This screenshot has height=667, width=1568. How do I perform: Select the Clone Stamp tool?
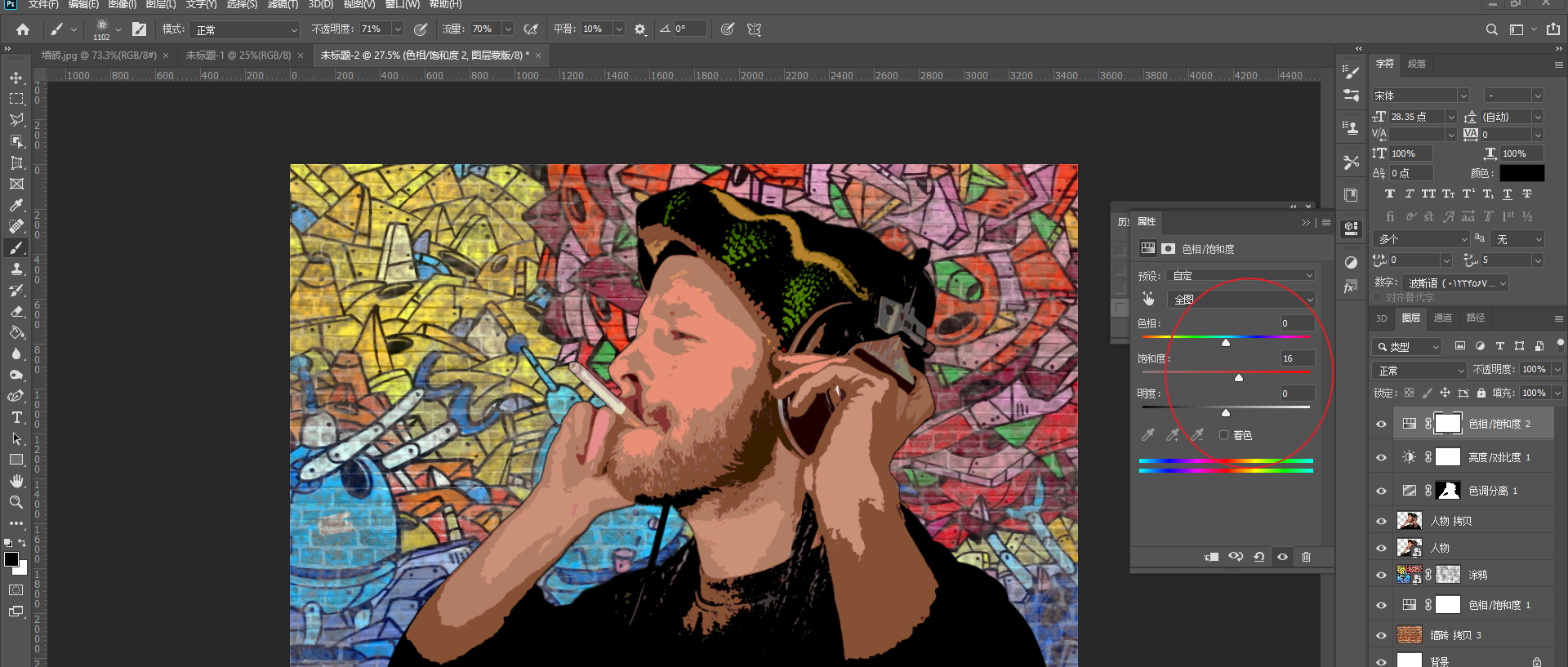pos(16,269)
